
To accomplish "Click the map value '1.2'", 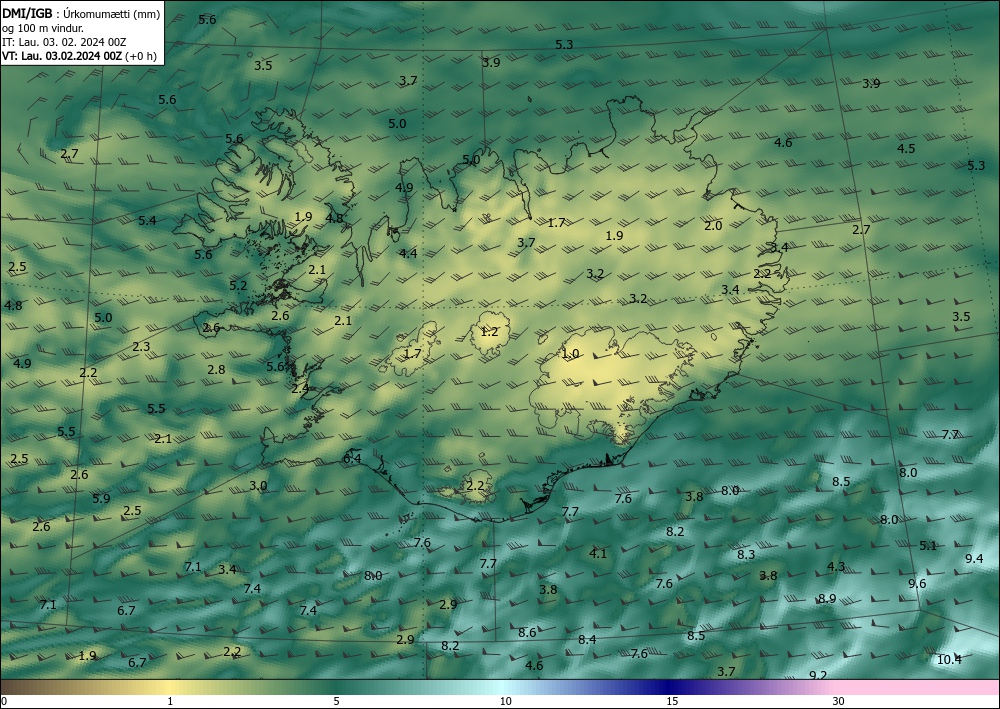I will (489, 332).
